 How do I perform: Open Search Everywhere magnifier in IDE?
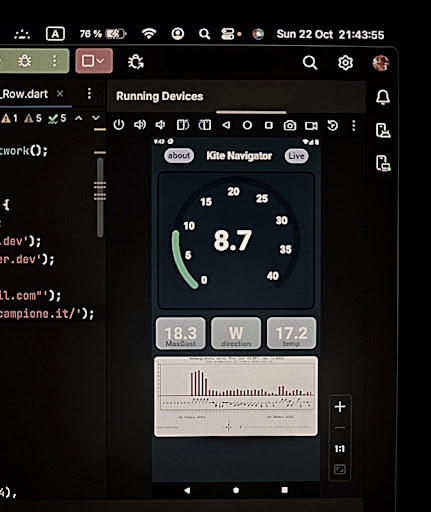310,62
